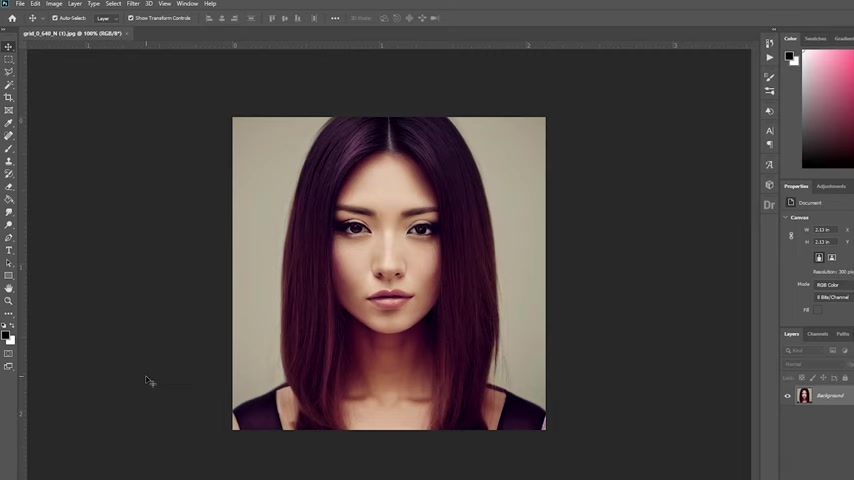Toggle the width-height link constraint
This screenshot has height=480, width=854.
pyautogui.click(x=791, y=236)
